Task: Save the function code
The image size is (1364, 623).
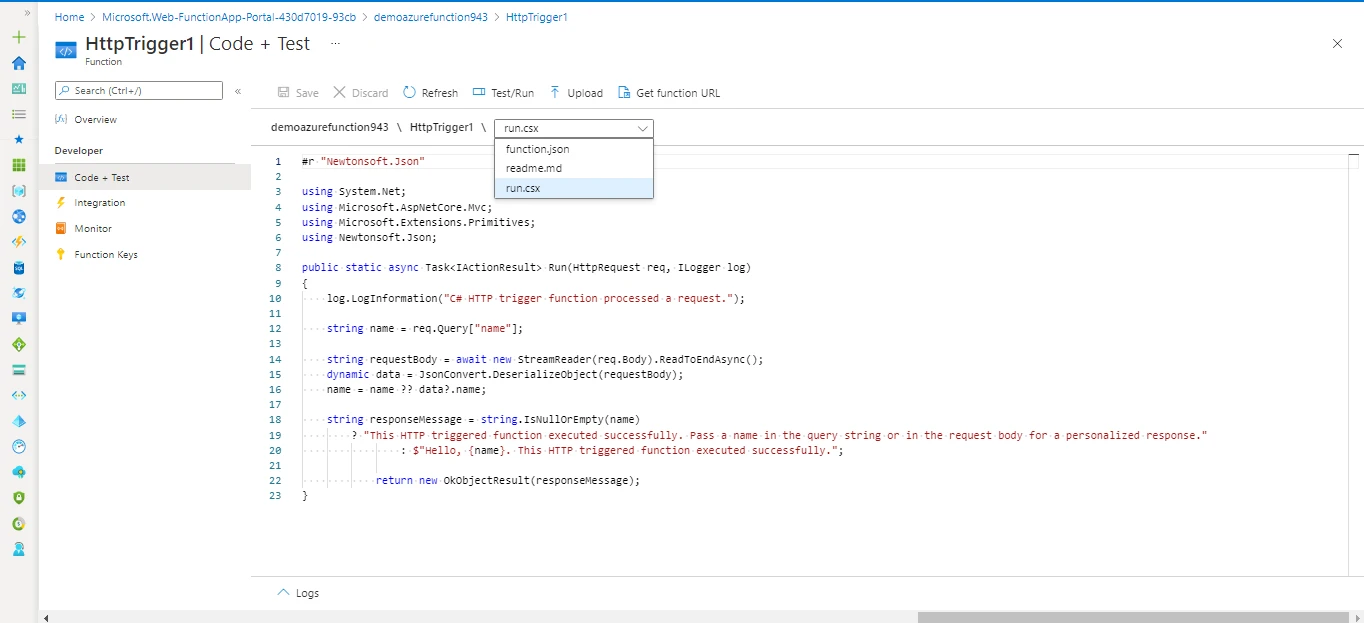Action: point(297,92)
